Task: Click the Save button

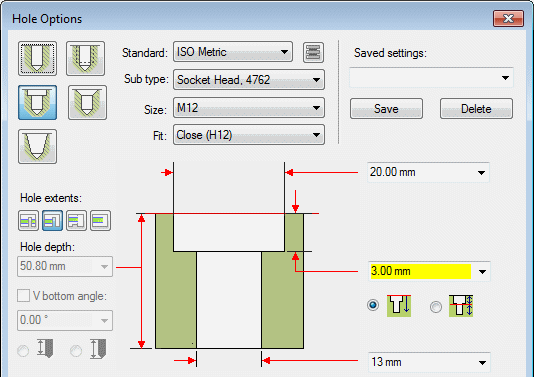Action: tap(387, 109)
